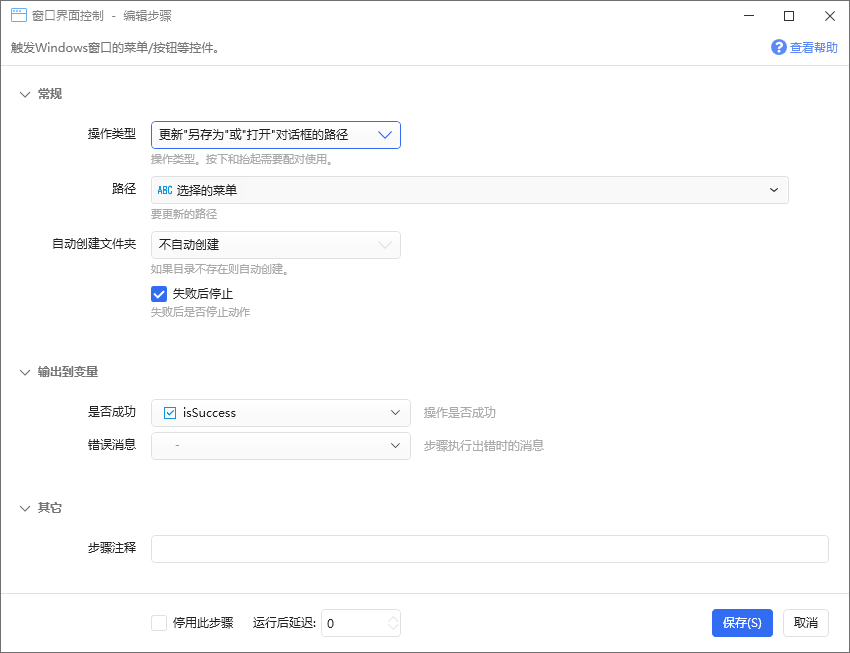Click the 取消 button
850x653 pixels.
pos(806,623)
